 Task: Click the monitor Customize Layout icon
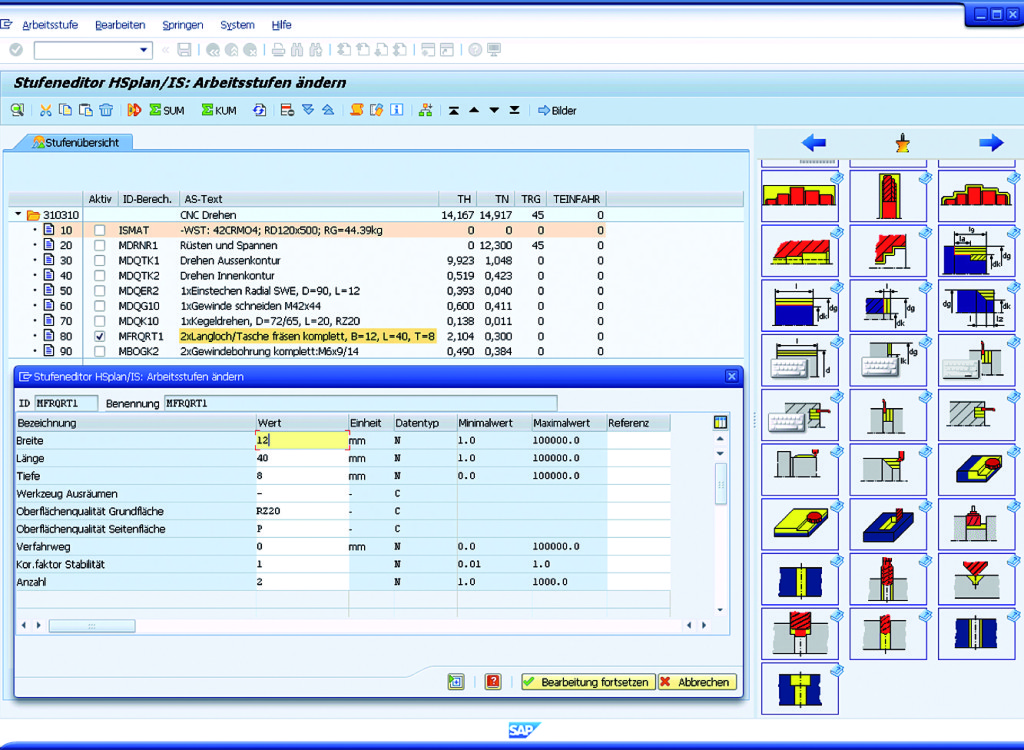click(494, 50)
